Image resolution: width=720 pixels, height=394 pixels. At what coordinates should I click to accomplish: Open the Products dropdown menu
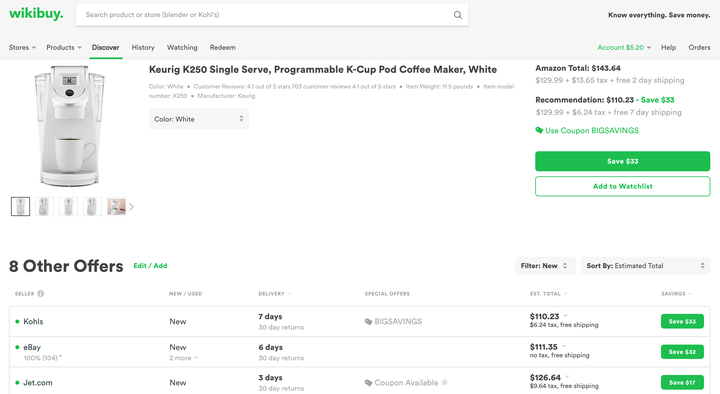[x=64, y=47]
